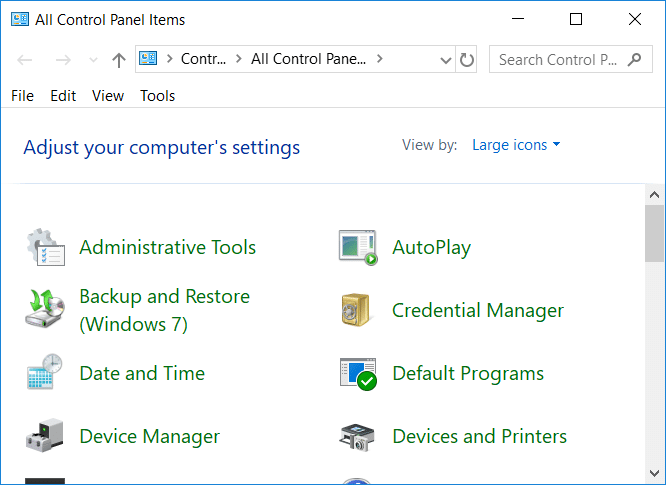
Task: Open the Tools menu
Action: click(157, 96)
